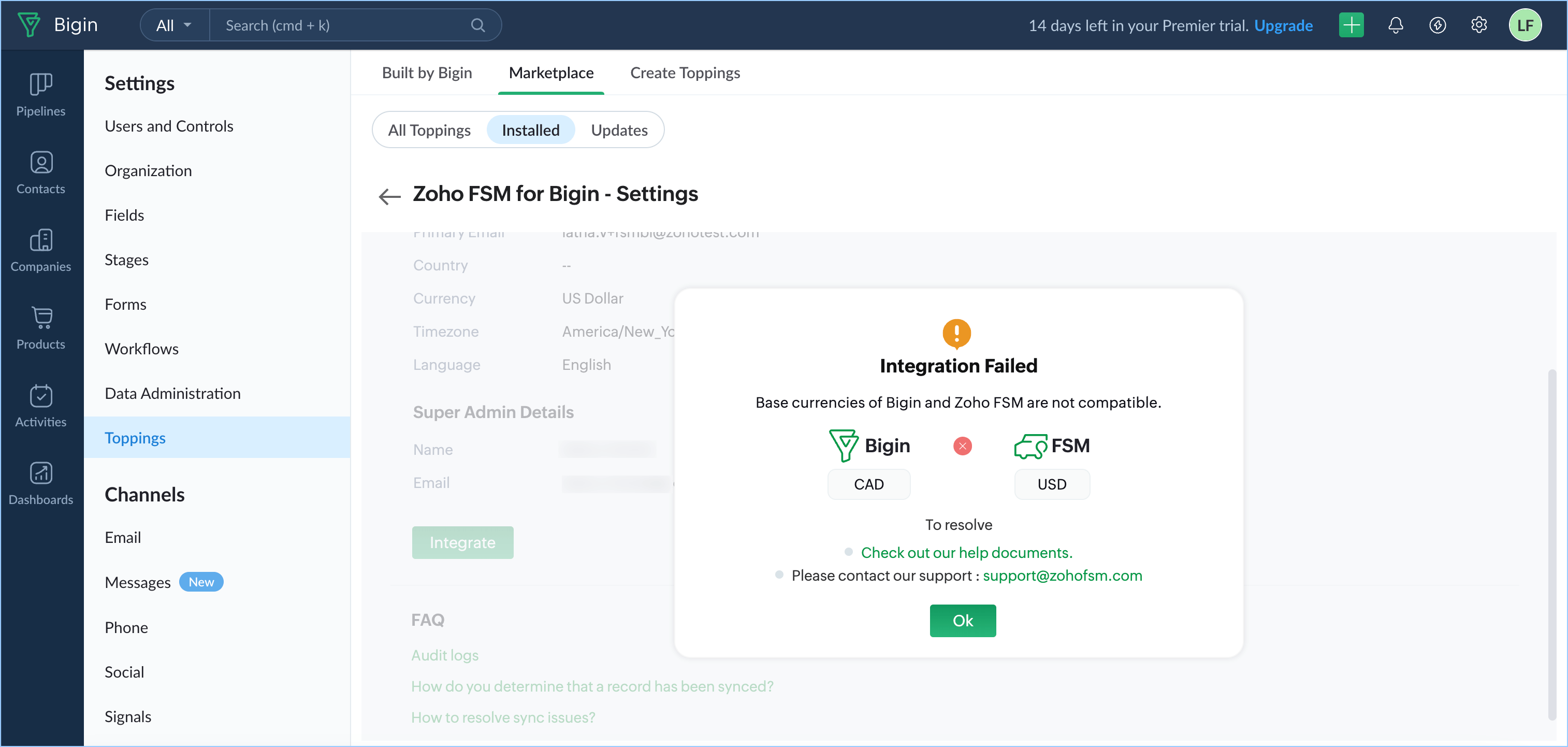Open the Dashboards chart icon

point(41,483)
